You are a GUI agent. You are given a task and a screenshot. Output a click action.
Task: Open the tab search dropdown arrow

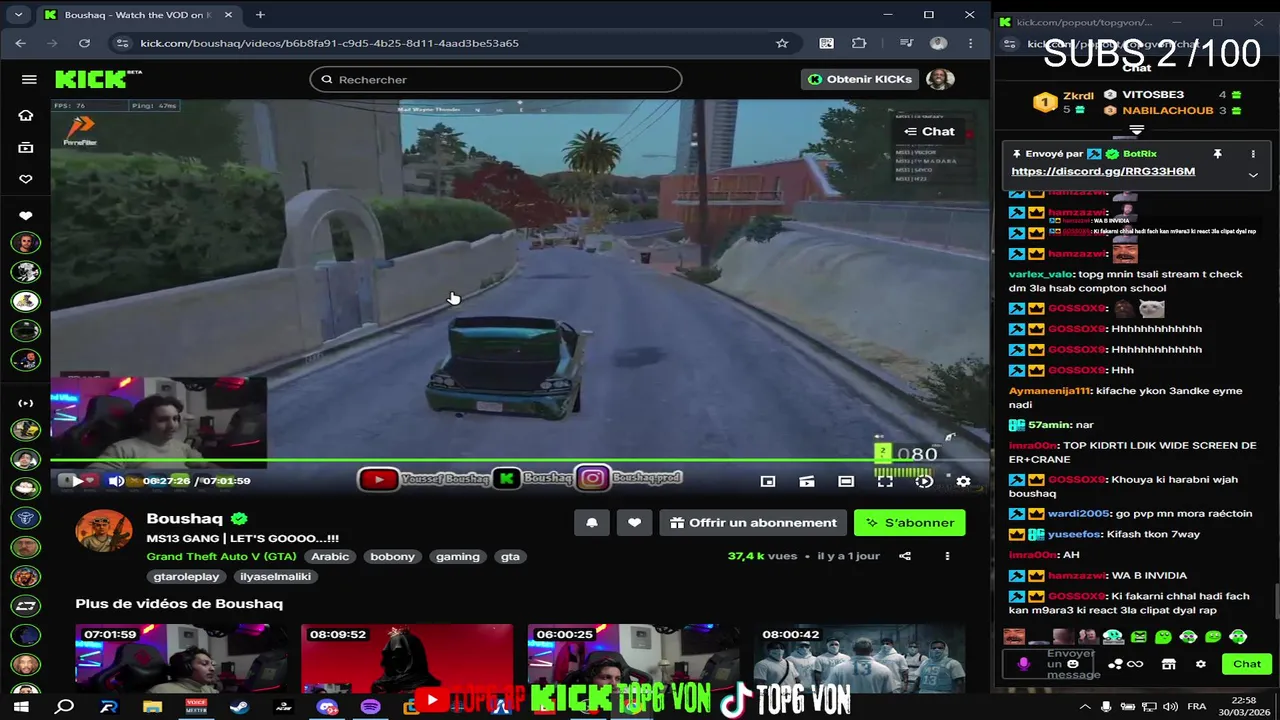tap(18, 15)
